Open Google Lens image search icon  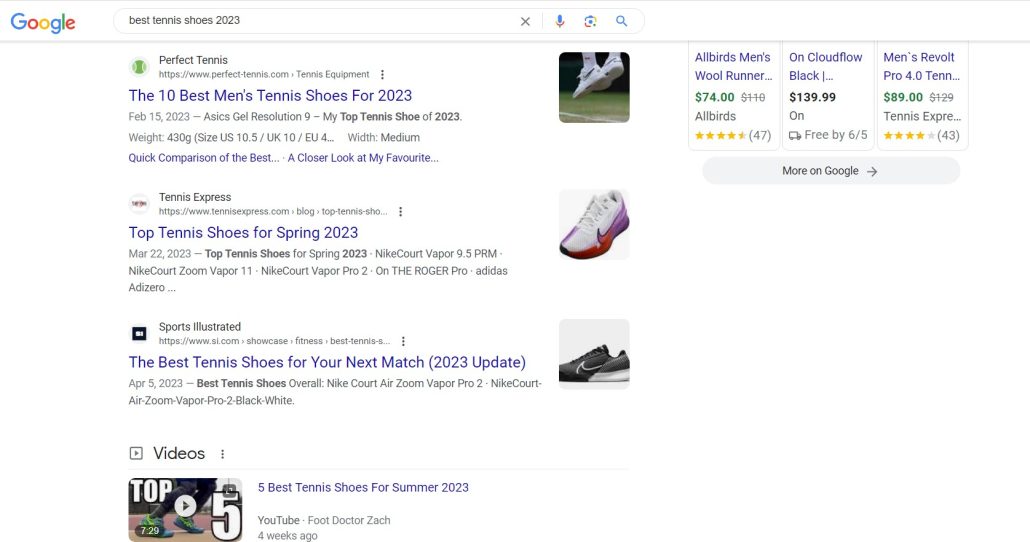click(590, 21)
